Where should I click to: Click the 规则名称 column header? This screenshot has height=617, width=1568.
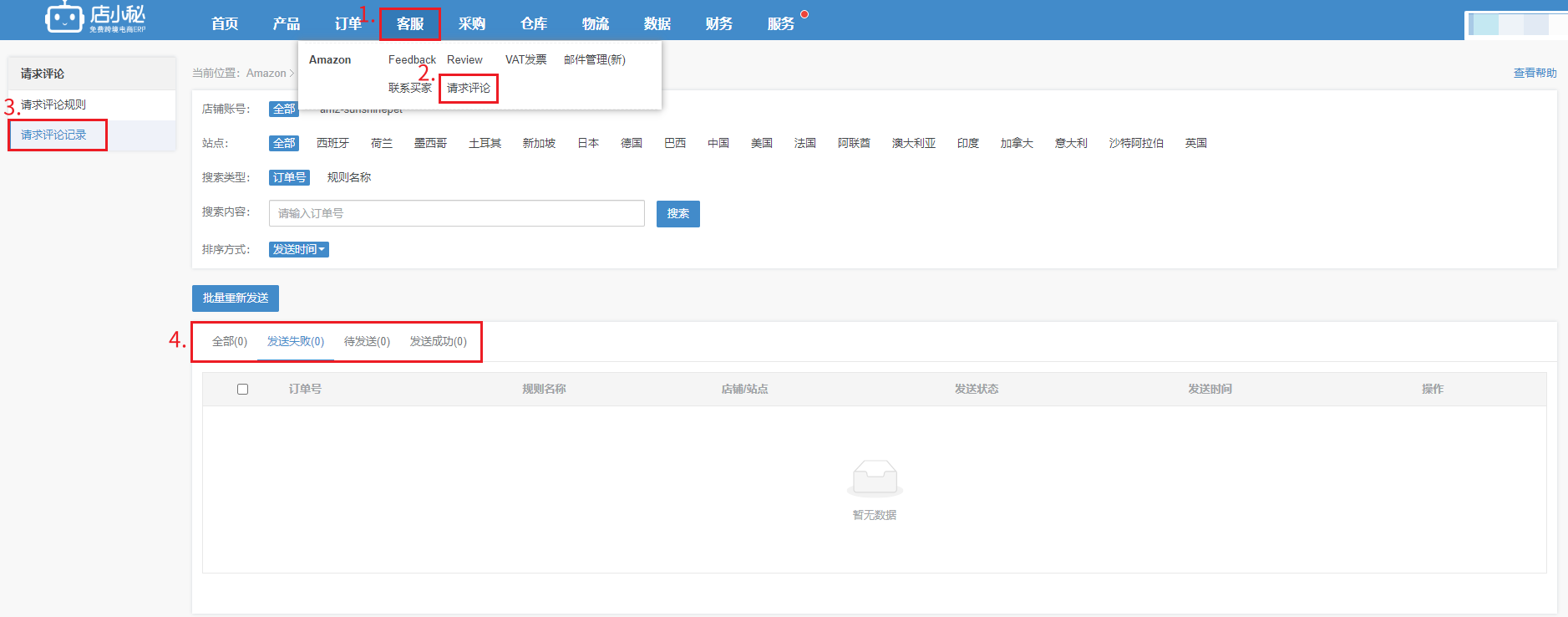tap(544, 389)
